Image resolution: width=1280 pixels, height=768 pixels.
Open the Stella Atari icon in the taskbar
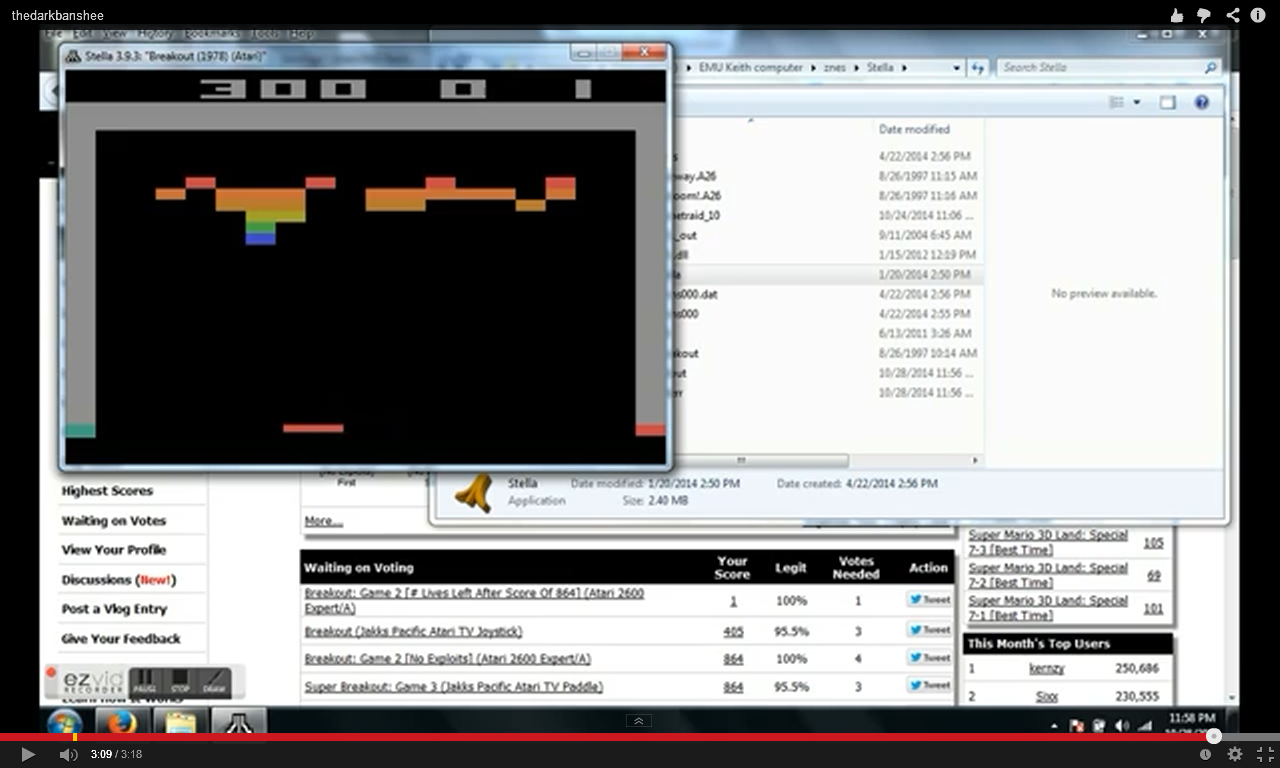[x=239, y=722]
